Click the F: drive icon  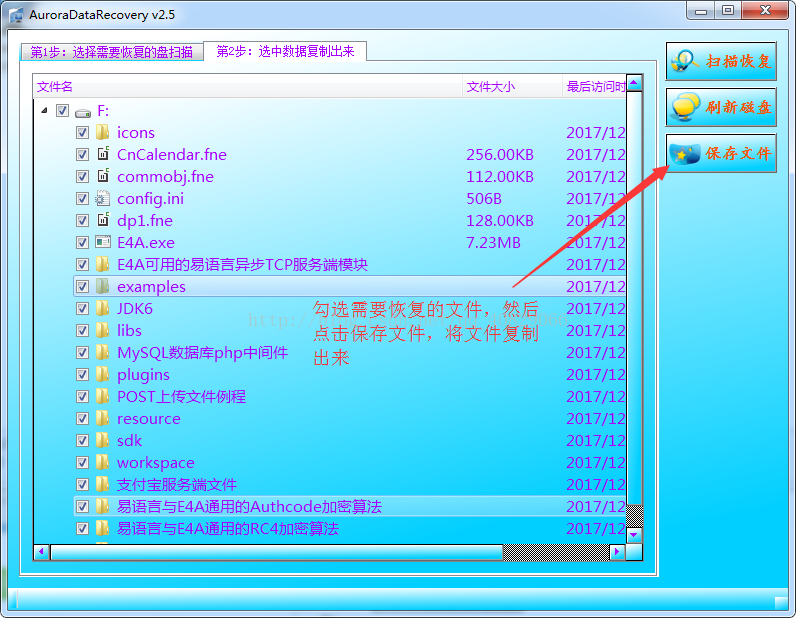point(83,112)
